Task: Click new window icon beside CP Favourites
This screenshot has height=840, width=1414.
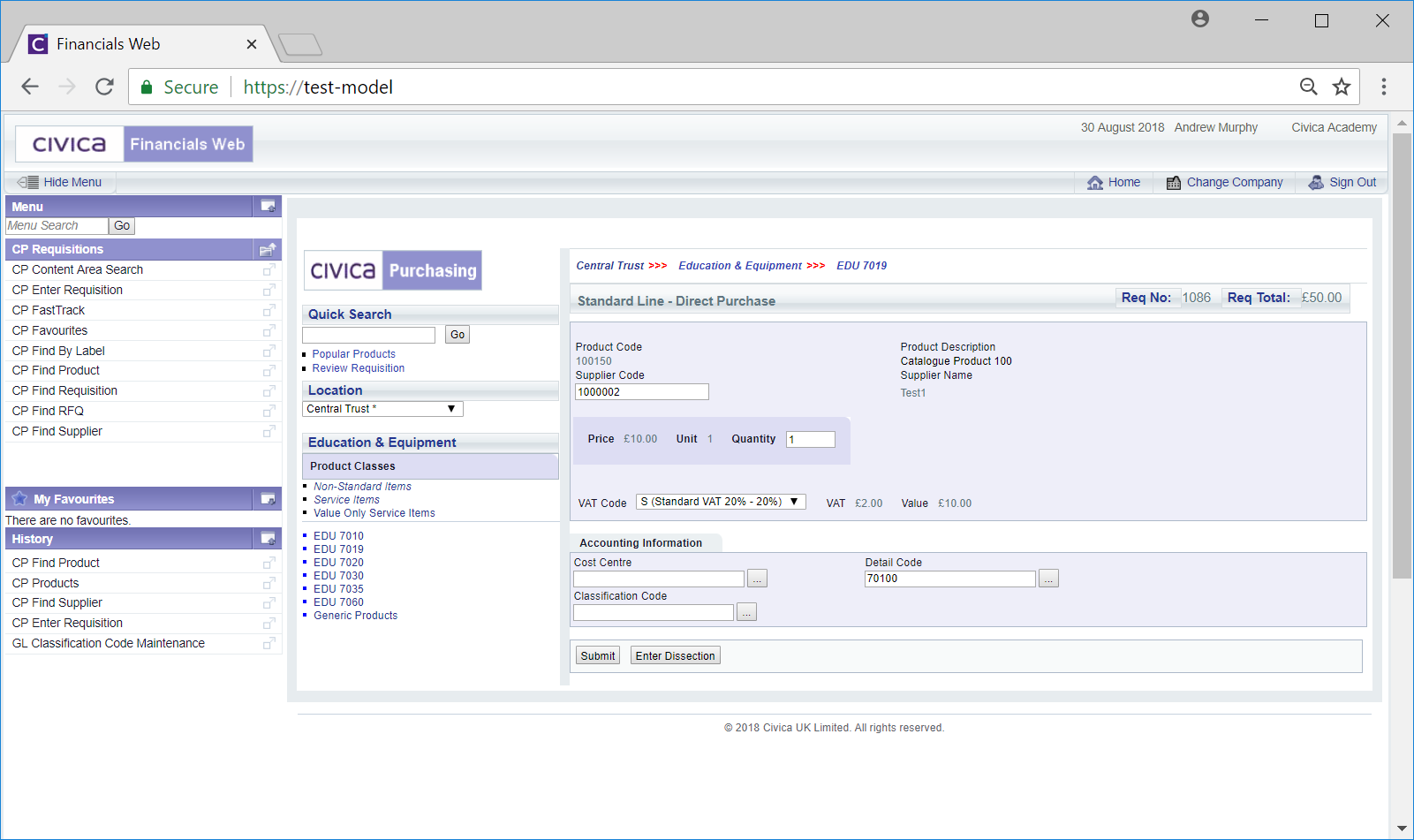Action: point(268,330)
